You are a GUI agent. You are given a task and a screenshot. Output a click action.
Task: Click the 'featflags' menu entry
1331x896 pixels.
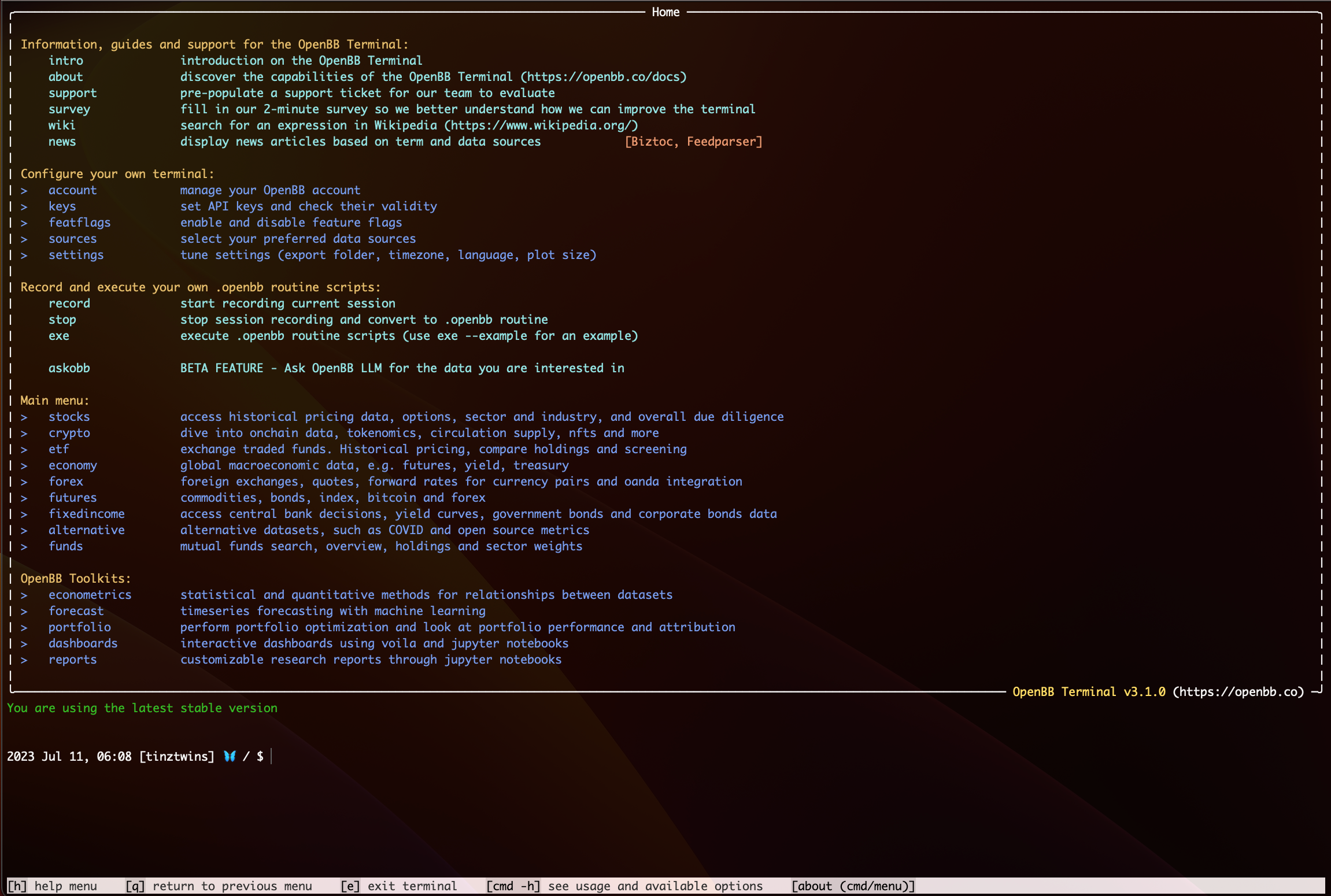click(80, 223)
